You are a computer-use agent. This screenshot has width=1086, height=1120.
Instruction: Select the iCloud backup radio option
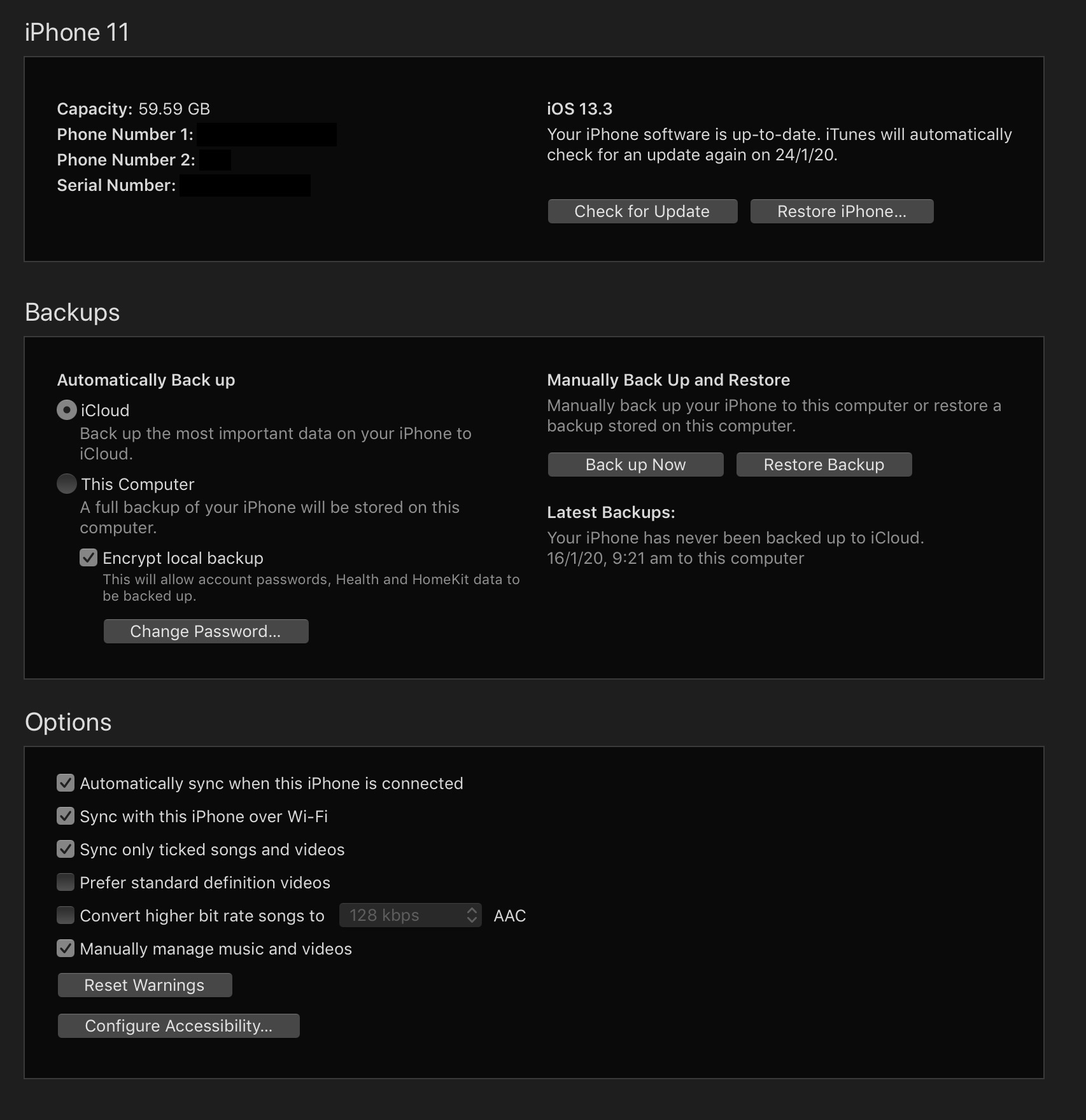(67, 410)
